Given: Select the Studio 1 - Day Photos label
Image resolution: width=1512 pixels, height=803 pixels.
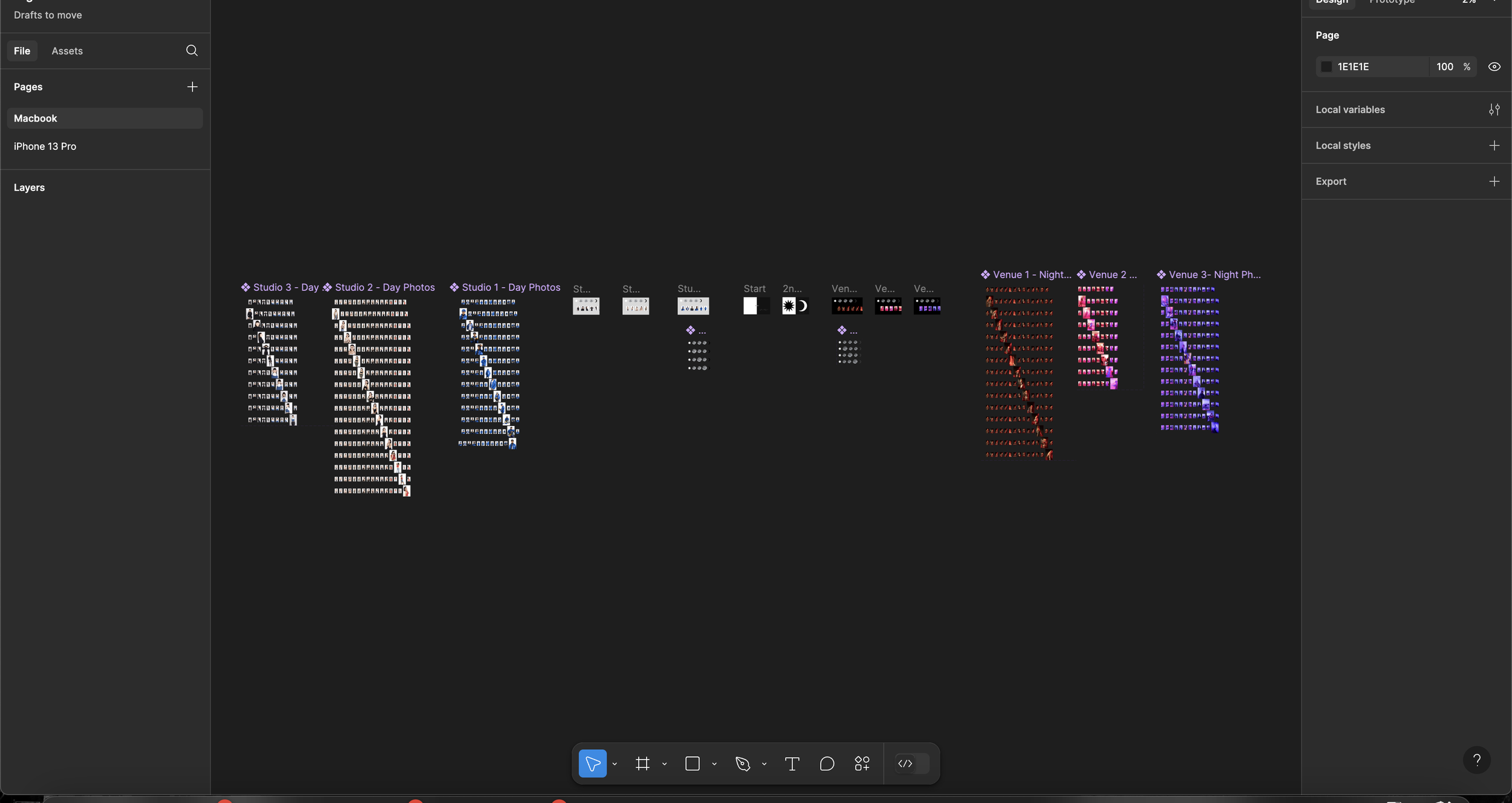Looking at the screenshot, I should pos(511,287).
